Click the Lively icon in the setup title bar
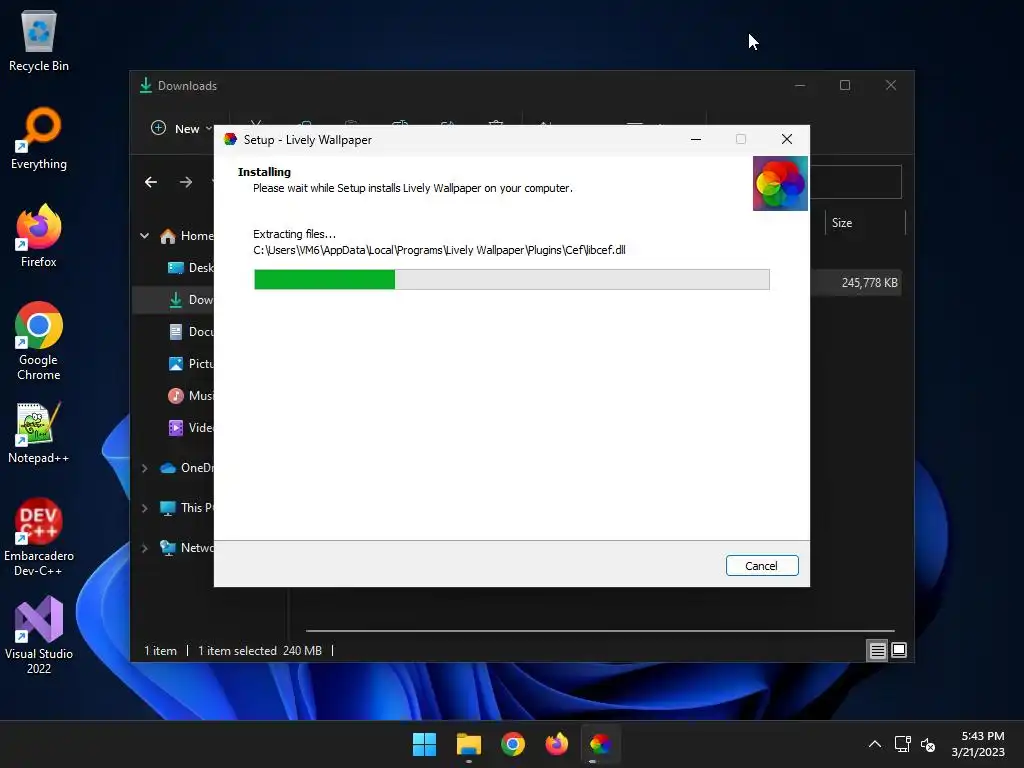This screenshot has width=1024, height=768. (x=230, y=139)
